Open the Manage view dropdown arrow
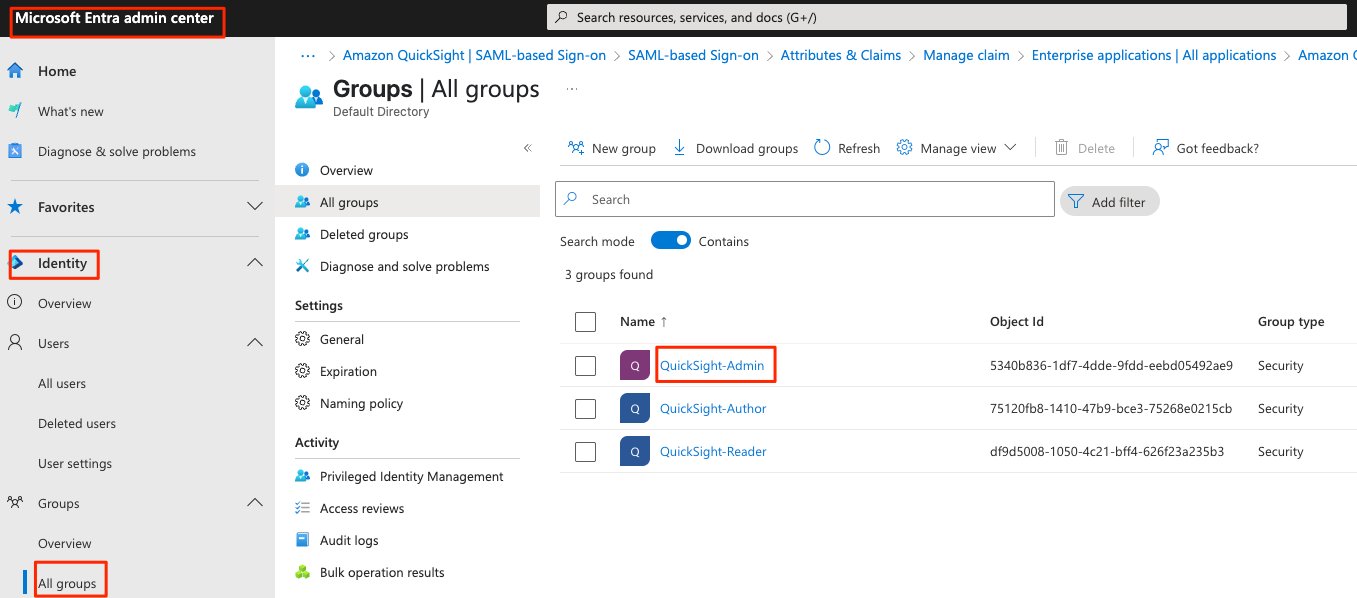Viewport: 1357px width, 598px height. click(1010, 148)
